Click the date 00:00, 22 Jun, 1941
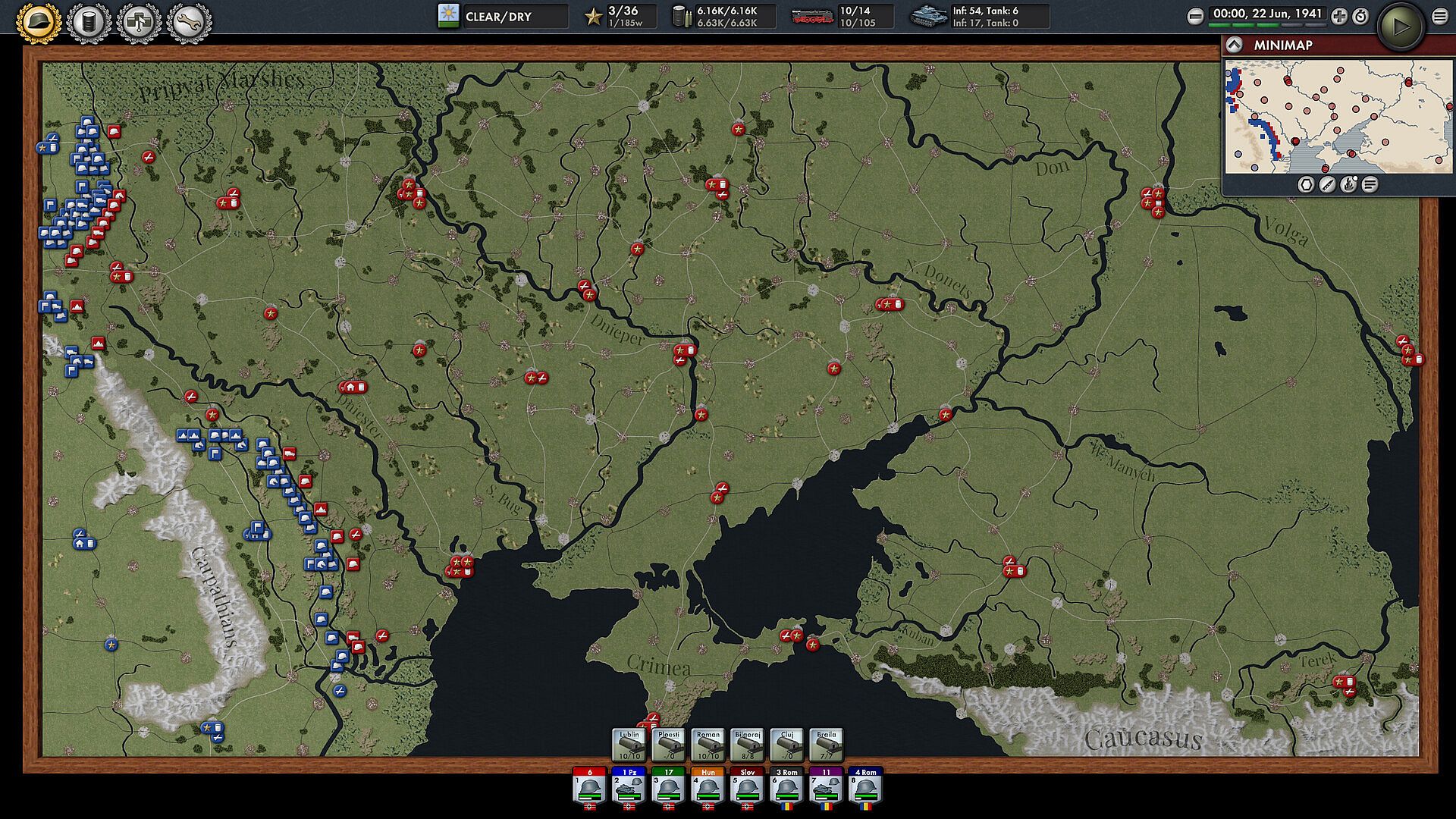The height and width of the screenshot is (819, 1456). (1267, 14)
